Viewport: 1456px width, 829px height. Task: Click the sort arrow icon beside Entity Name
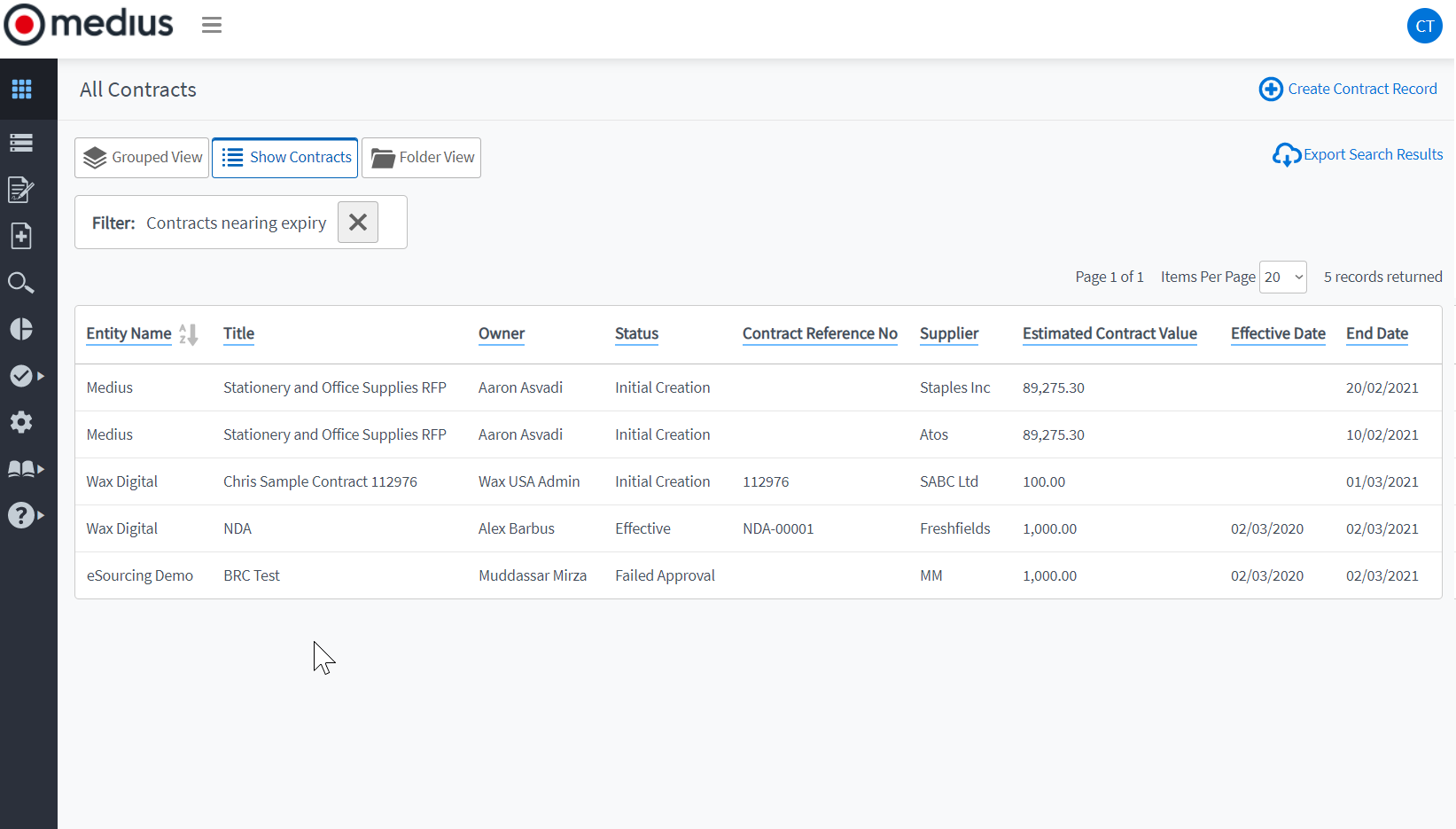tap(188, 334)
